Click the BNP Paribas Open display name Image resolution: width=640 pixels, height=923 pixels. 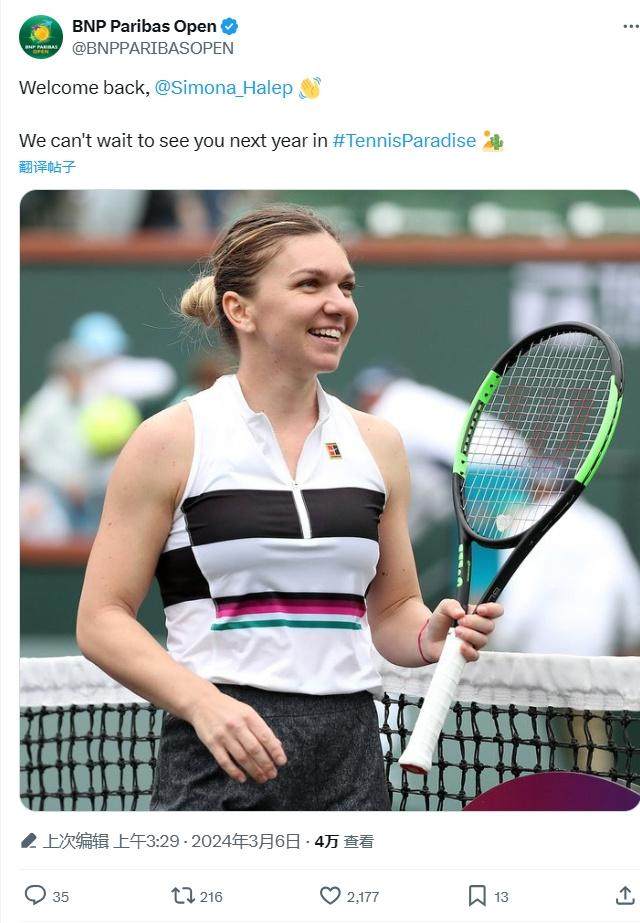[x=144, y=26]
